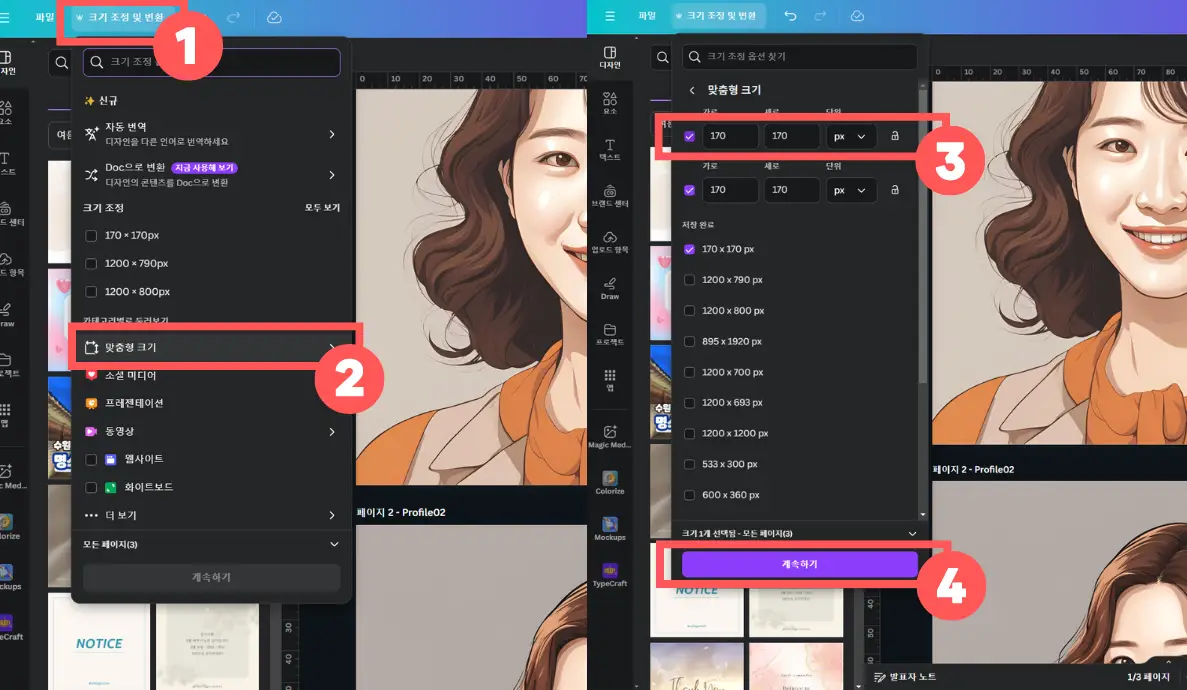Click the undo arrow in right screenshot

(790, 16)
